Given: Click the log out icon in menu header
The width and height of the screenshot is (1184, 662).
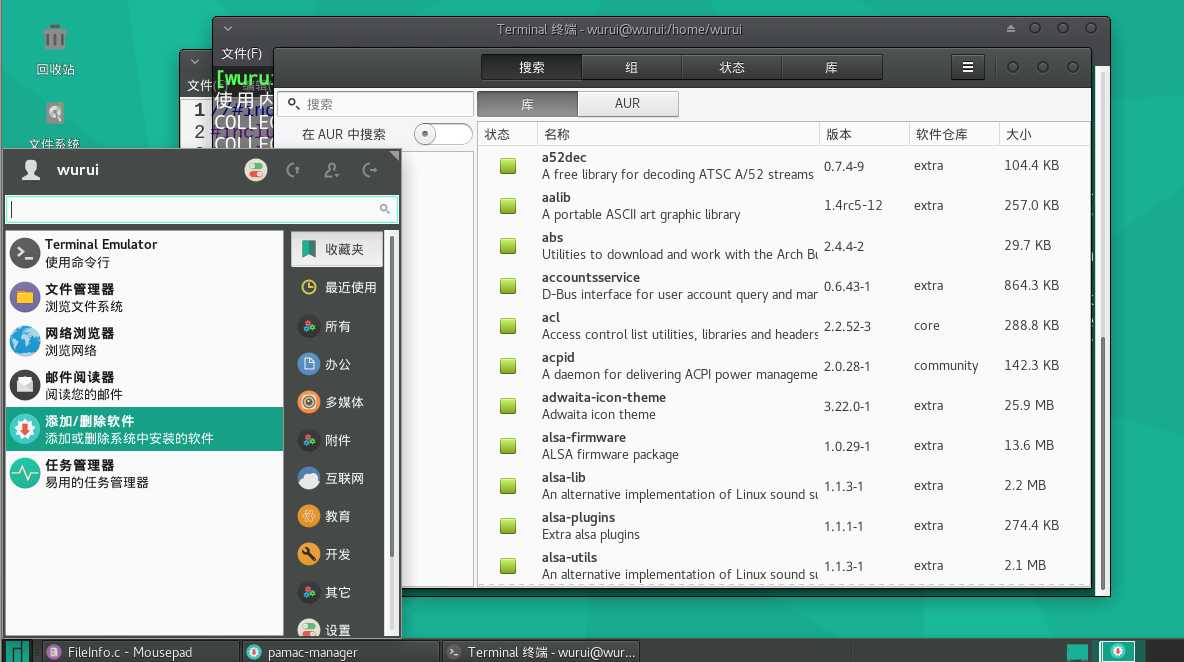Looking at the screenshot, I should [x=370, y=170].
